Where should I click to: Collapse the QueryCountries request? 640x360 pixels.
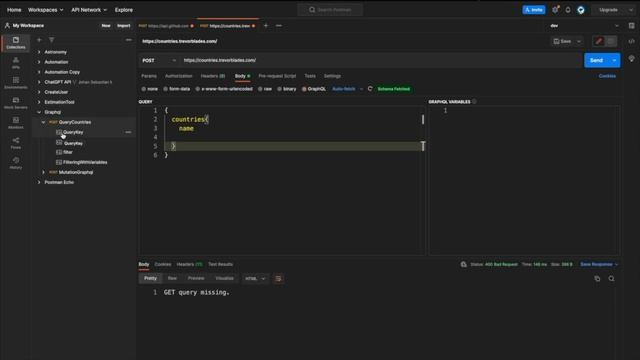44,122
